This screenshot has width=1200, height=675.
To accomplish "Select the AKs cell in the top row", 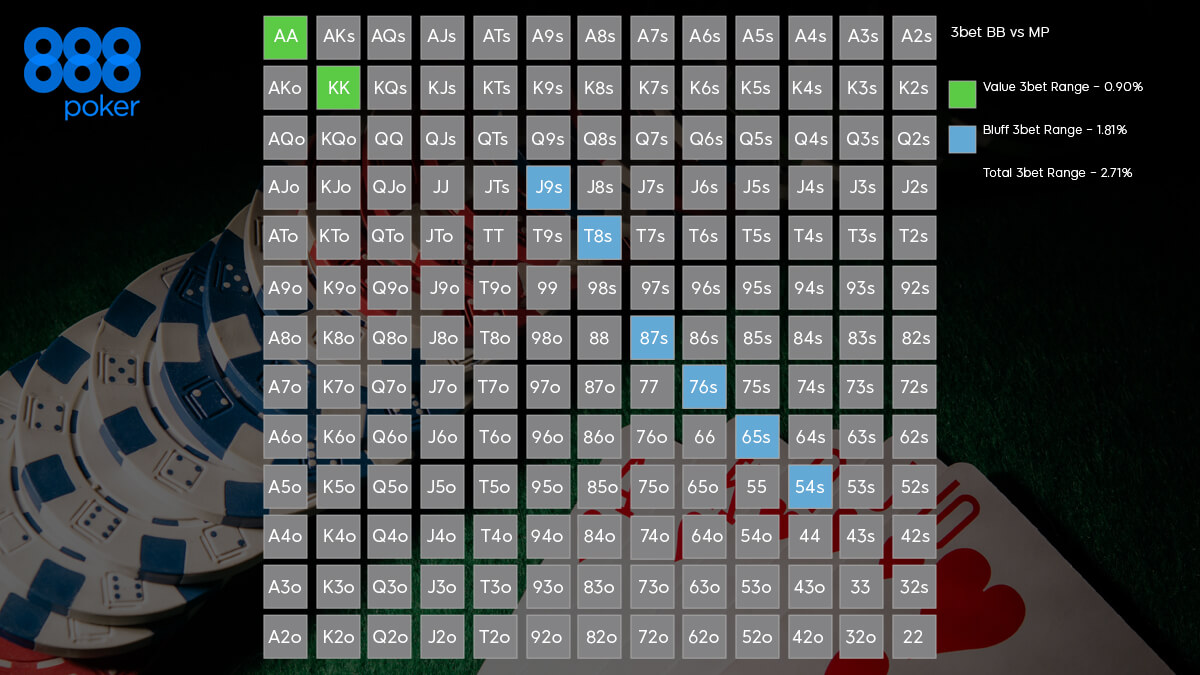I will click(338, 37).
